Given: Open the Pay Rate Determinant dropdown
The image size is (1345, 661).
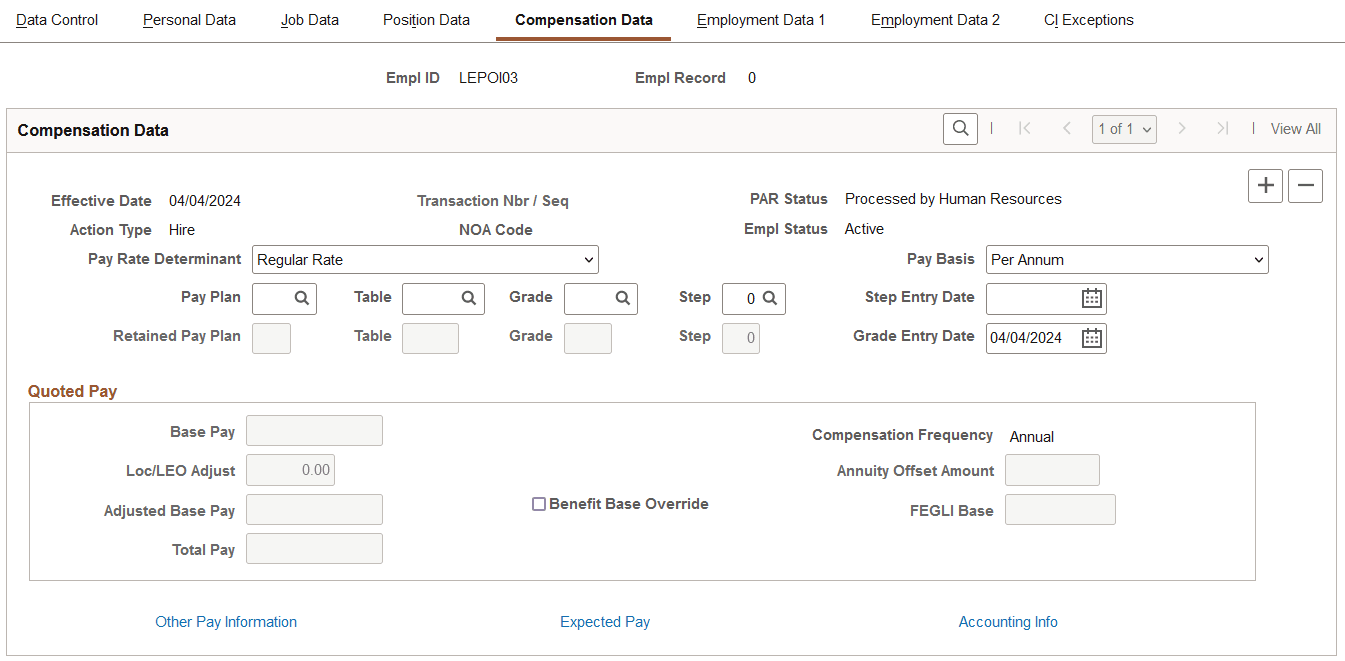Looking at the screenshot, I should click(425, 259).
